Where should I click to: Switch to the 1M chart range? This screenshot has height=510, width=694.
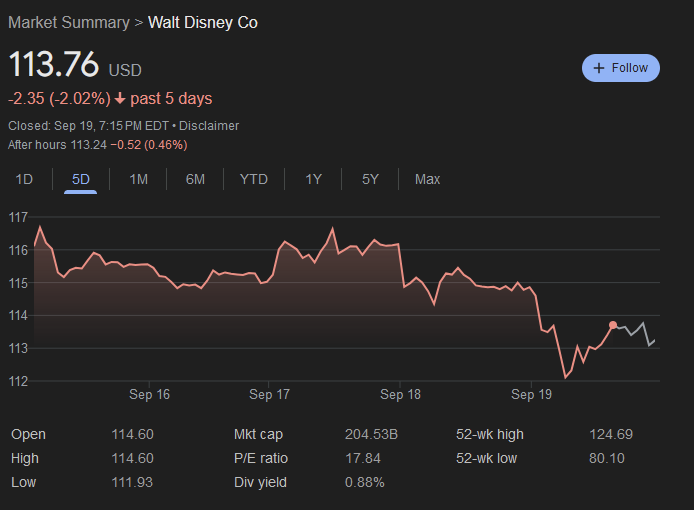pos(139,179)
